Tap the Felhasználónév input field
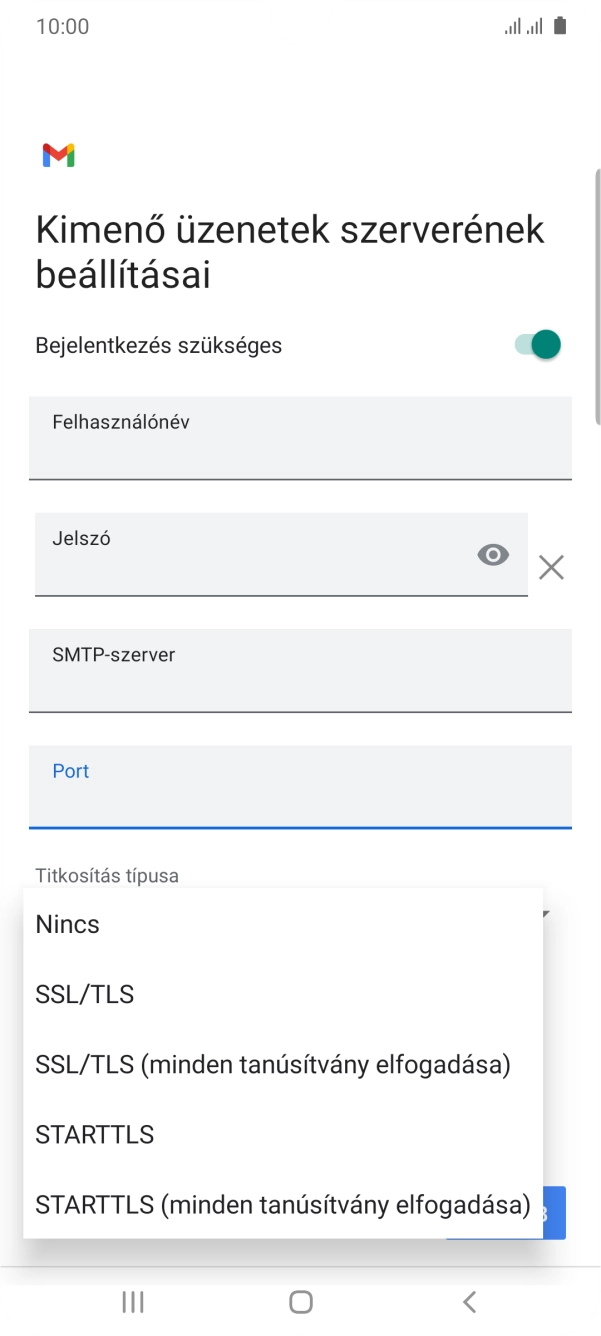The image size is (601, 1336). click(x=298, y=438)
